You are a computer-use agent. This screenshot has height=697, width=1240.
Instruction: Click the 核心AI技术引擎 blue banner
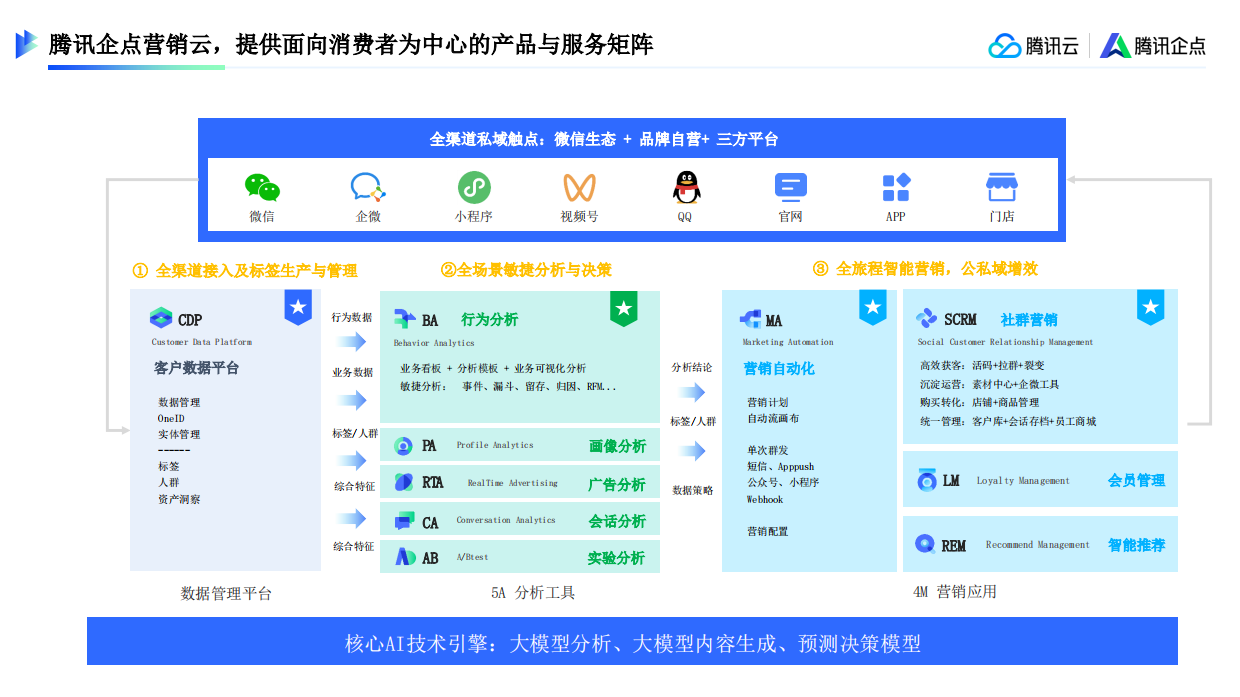pyautogui.click(x=632, y=641)
